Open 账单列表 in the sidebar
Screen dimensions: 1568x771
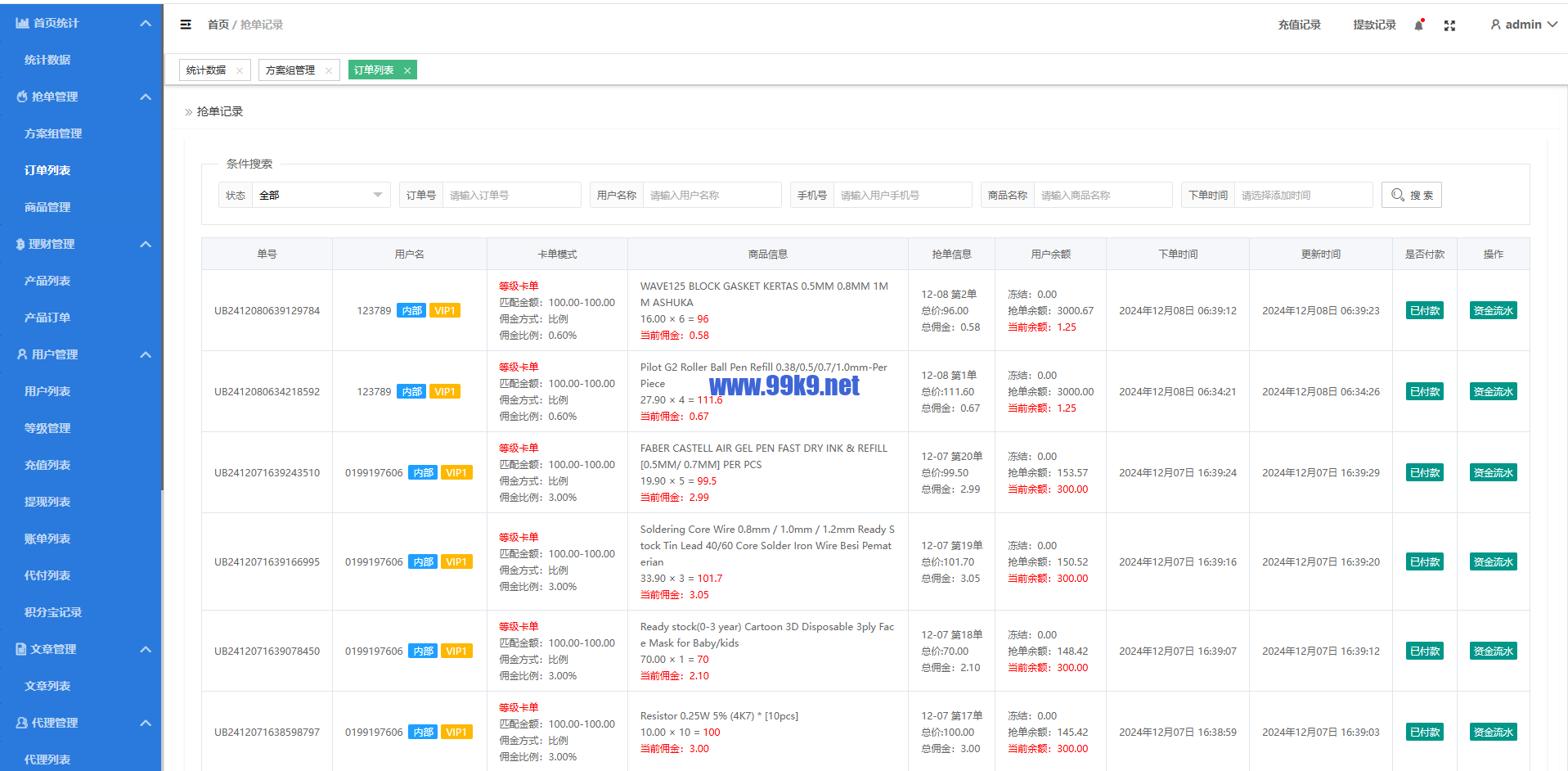point(47,539)
